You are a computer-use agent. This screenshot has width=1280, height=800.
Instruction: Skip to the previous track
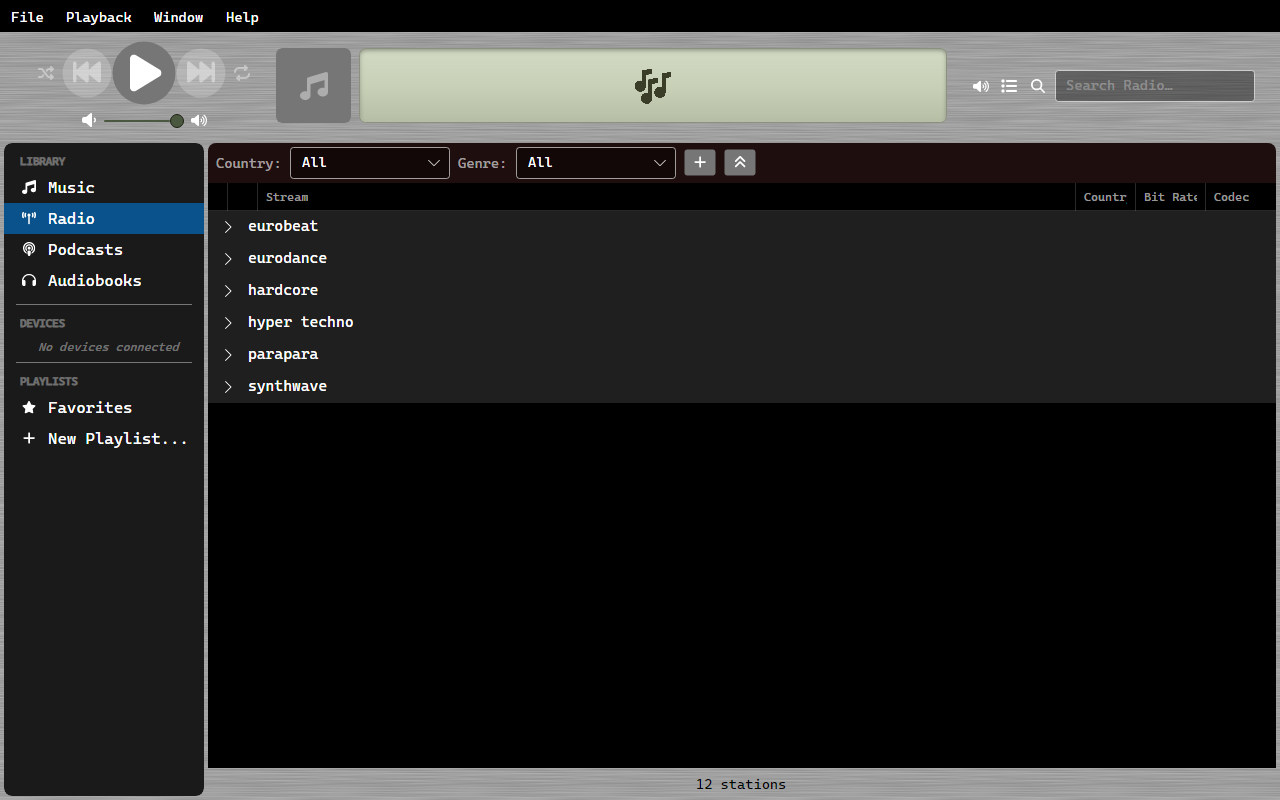[87, 73]
